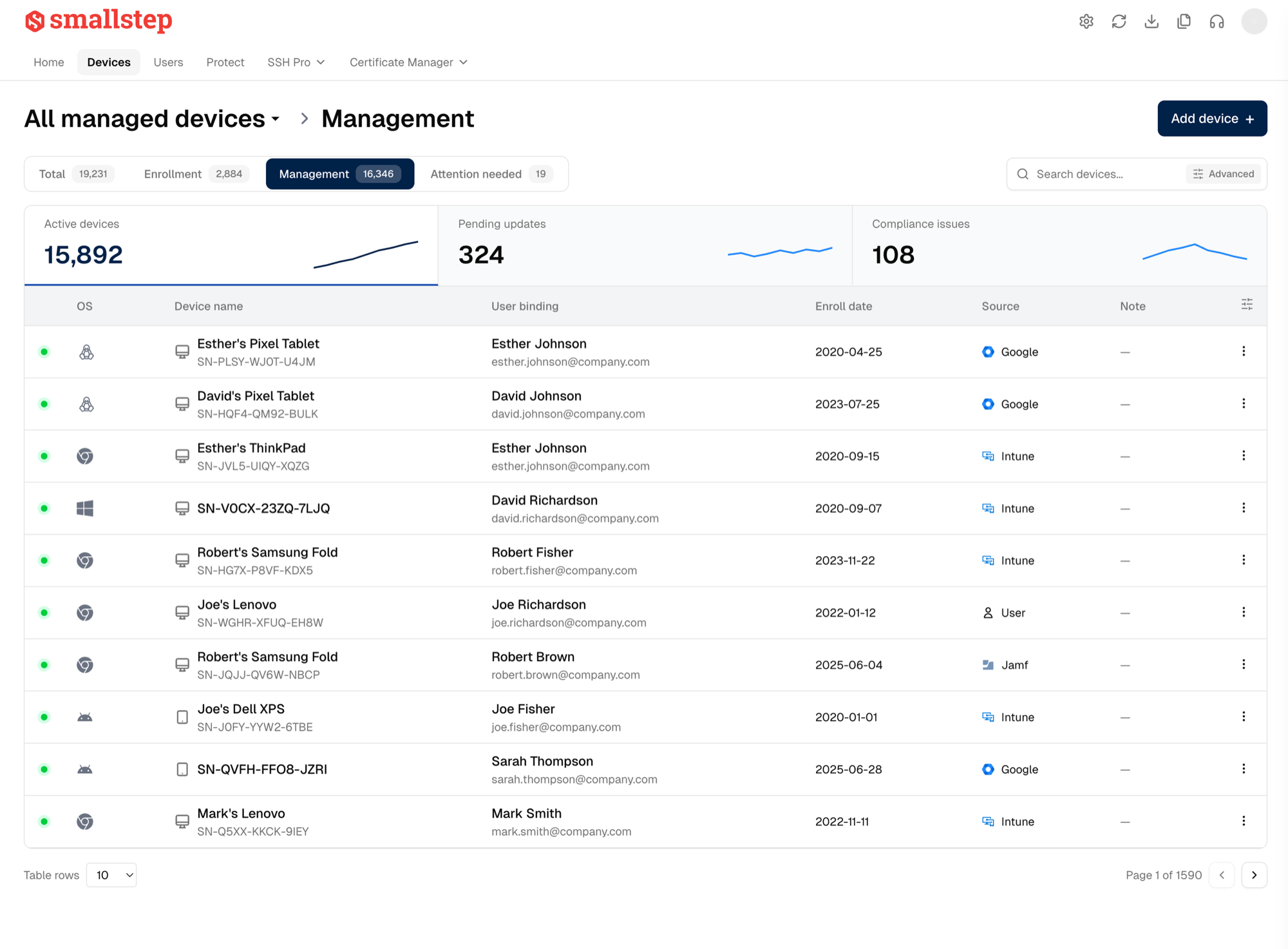This screenshot has height=949, width=1288.
Task: Click the download icon in header
Action: pyautogui.click(x=1151, y=21)
